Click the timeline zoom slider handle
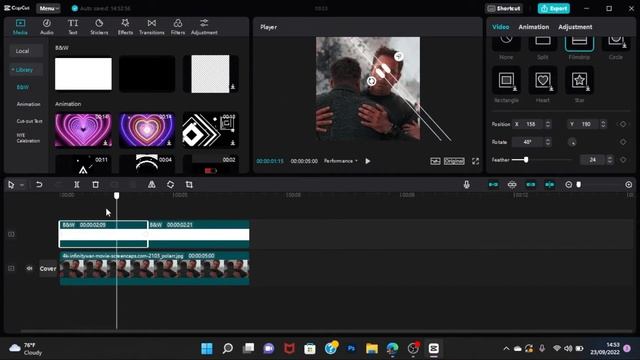640x360 pixels. [x=578, y=184]
